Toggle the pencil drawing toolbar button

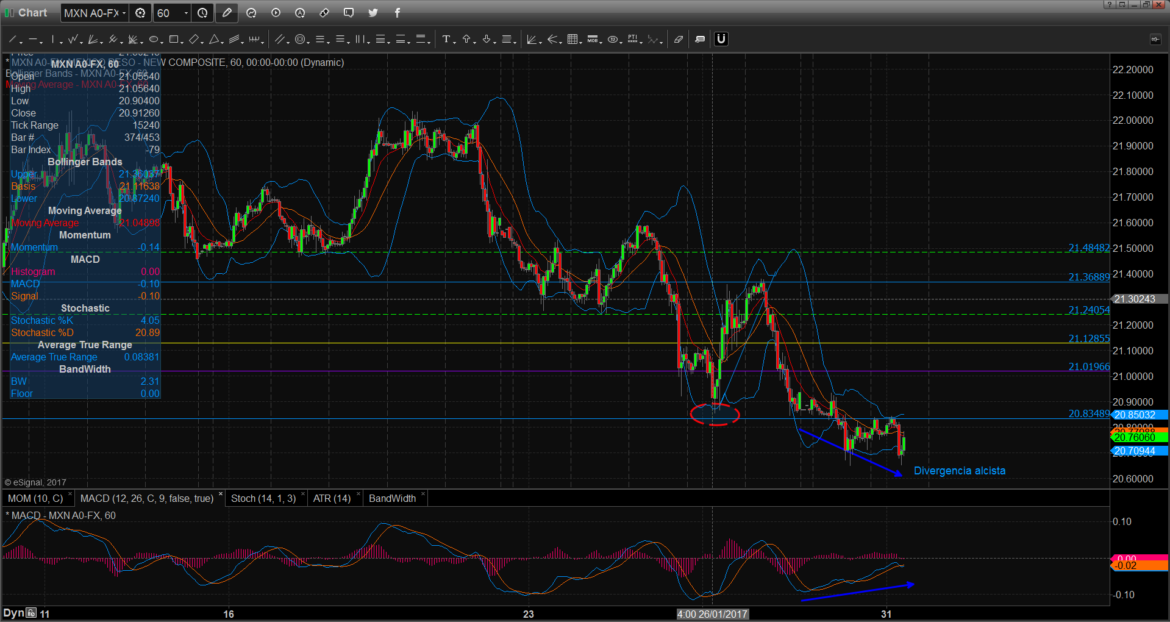point(226,13)
